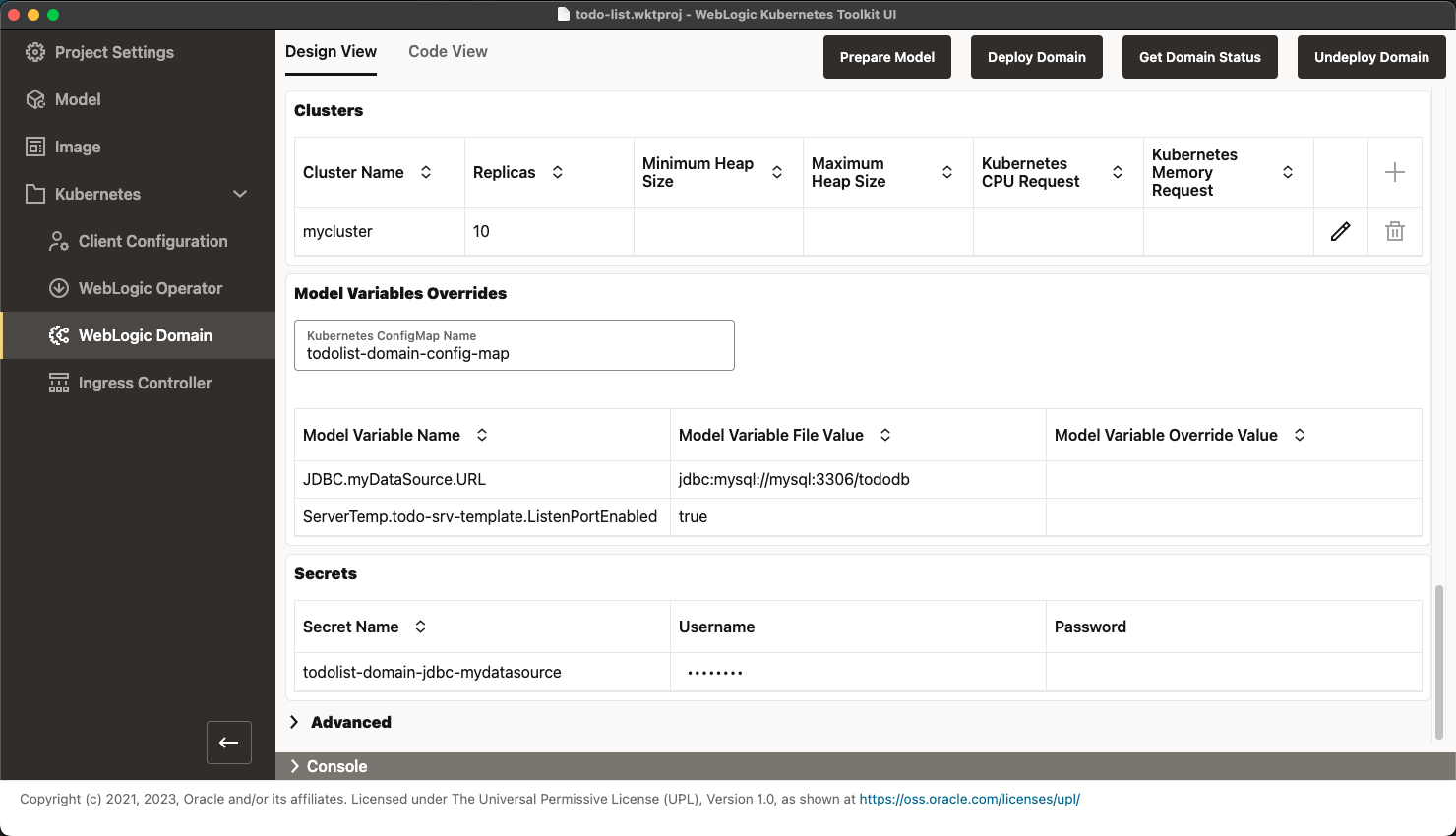Sort by Kubernetes CPU Request arrows
Screen dimensions: 1456x836
(1118, 172)
